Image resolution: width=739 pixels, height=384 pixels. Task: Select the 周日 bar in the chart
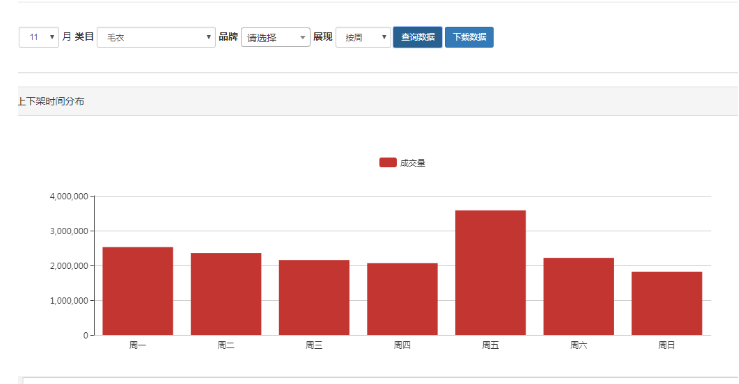pos(666,303)
